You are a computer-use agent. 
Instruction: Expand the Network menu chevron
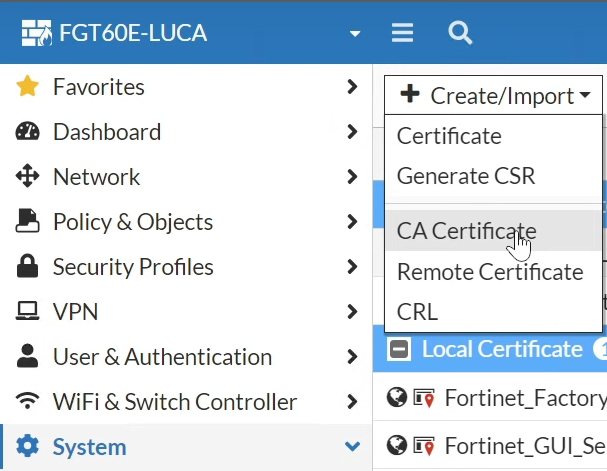tap(352, 176)
